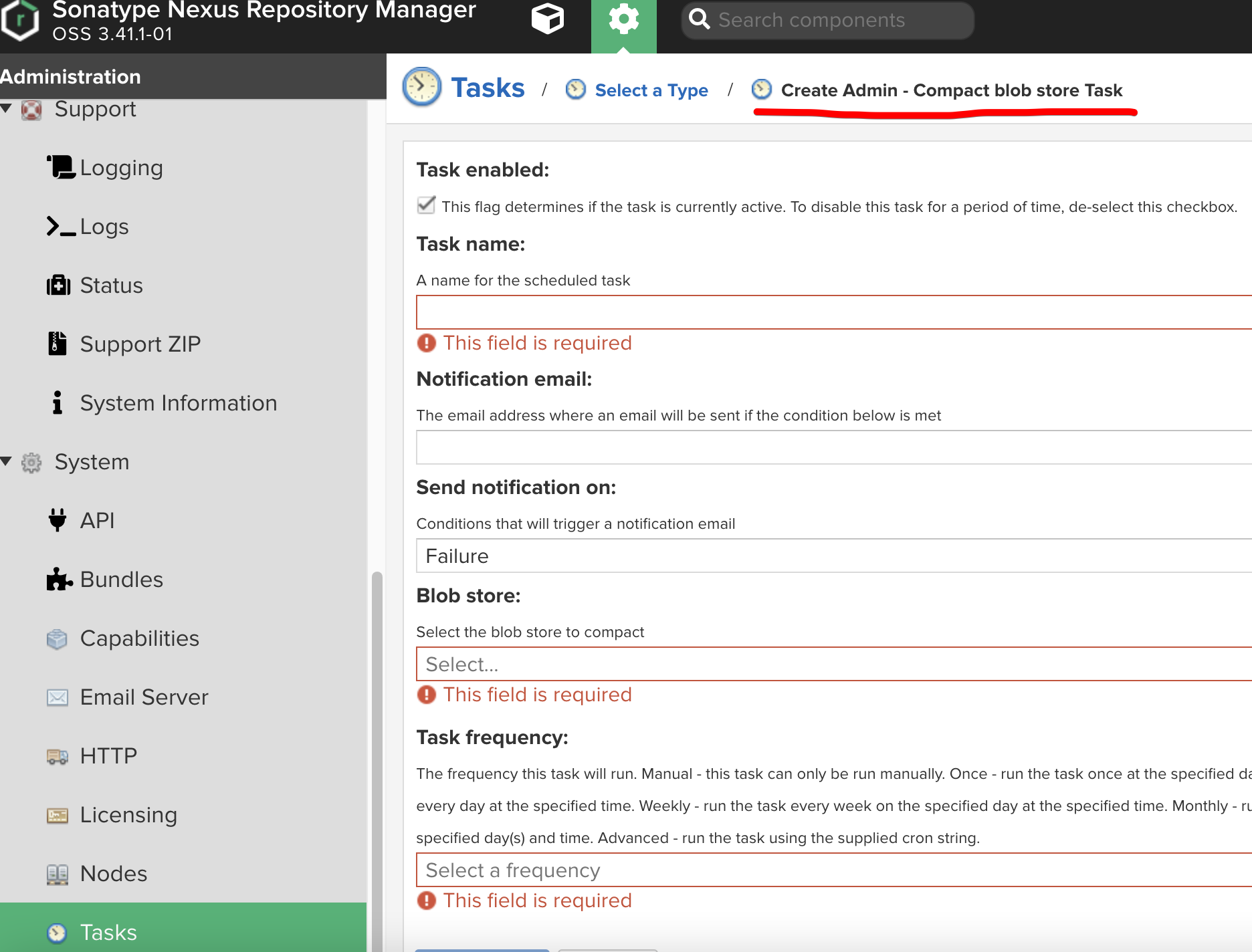Open the Select a frequency dropdown
The image size is (1252, 952).
coord(834,870)
